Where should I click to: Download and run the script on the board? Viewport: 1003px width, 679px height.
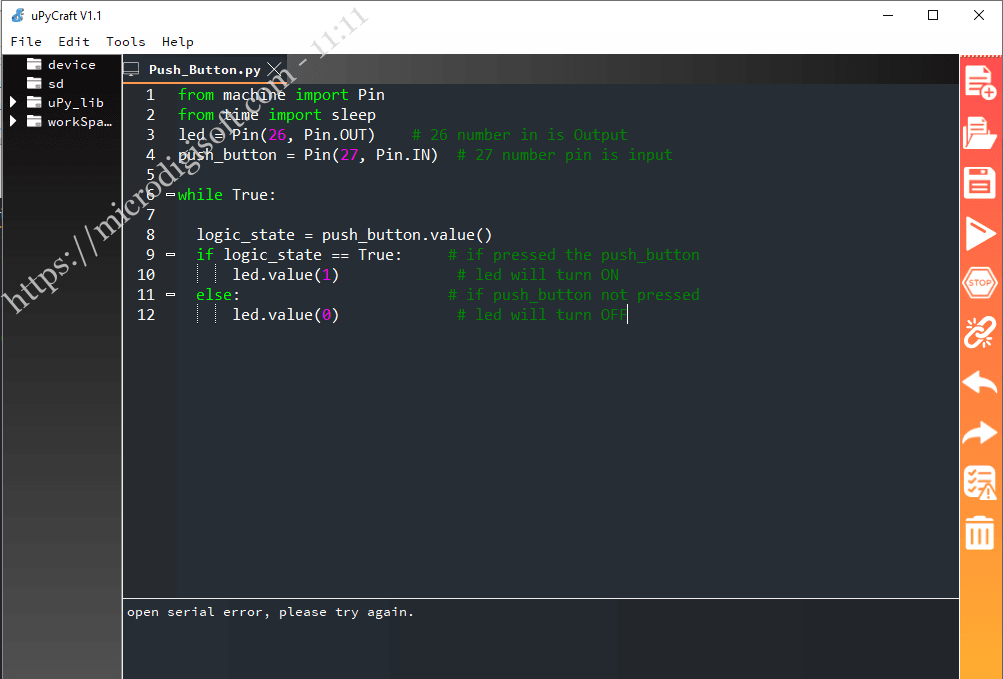pos(979,233)
